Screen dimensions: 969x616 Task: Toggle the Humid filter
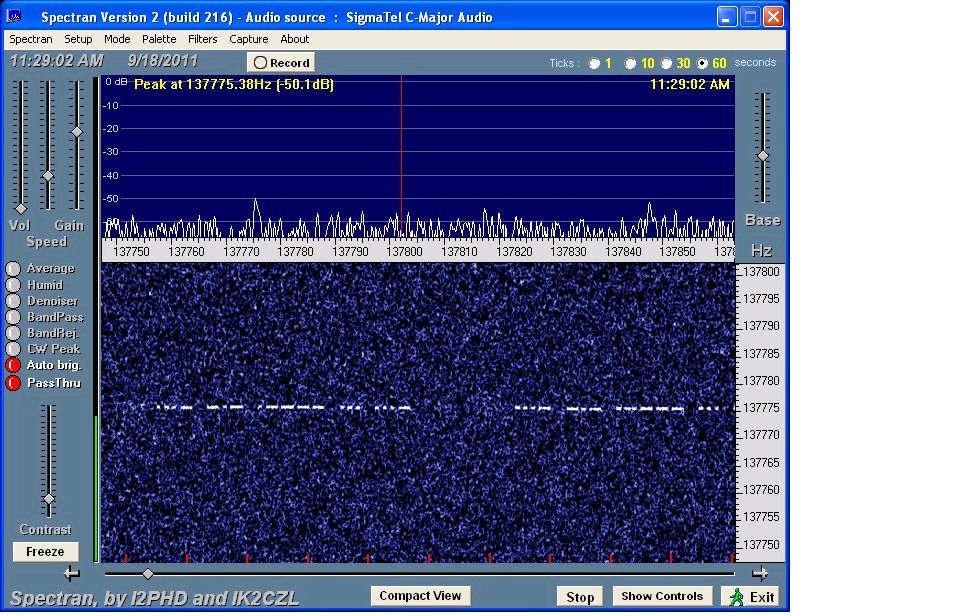[13, 285]
